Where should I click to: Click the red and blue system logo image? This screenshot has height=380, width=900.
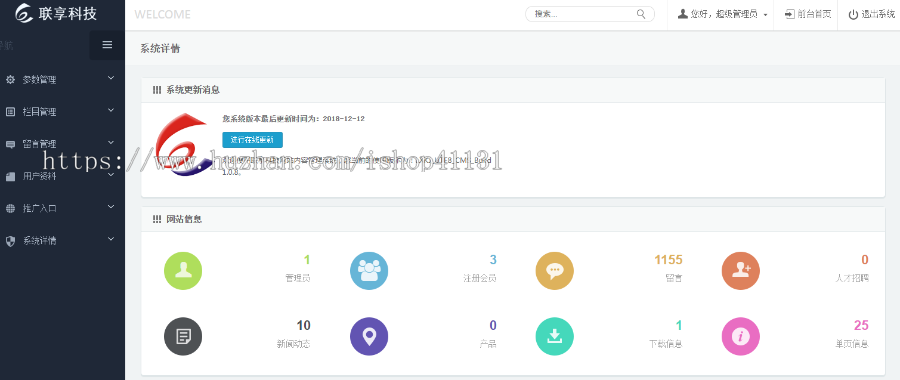click(185, 145)
